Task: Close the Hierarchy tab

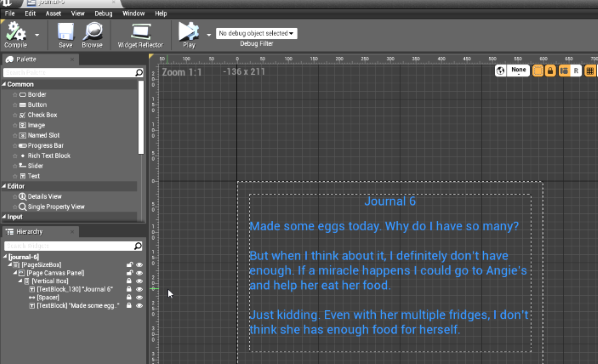Action: pyautogui.click(x=72, y=232)
